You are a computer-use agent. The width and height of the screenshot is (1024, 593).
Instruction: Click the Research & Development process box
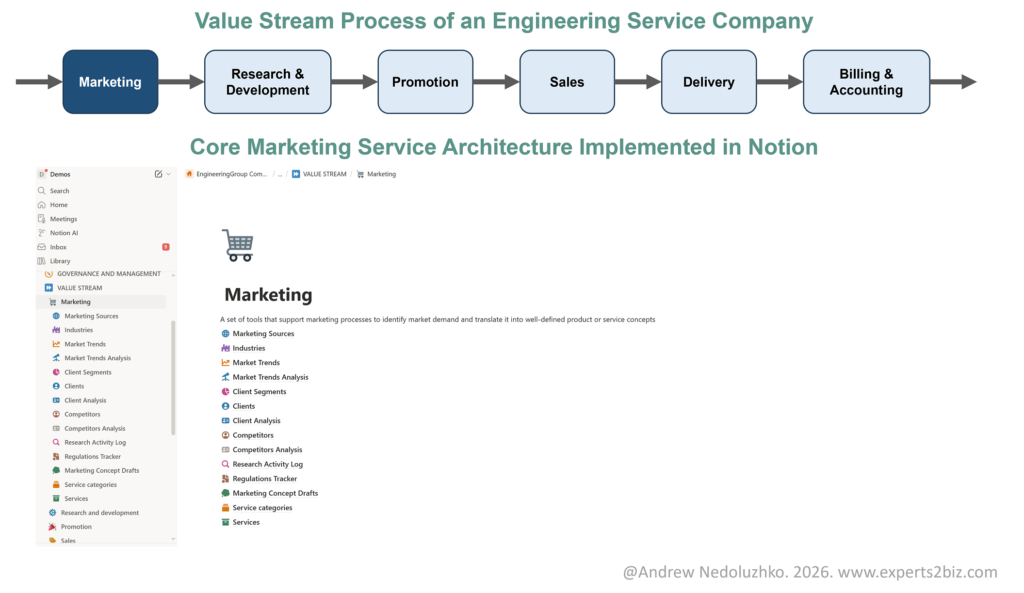[x=267, y=82]
